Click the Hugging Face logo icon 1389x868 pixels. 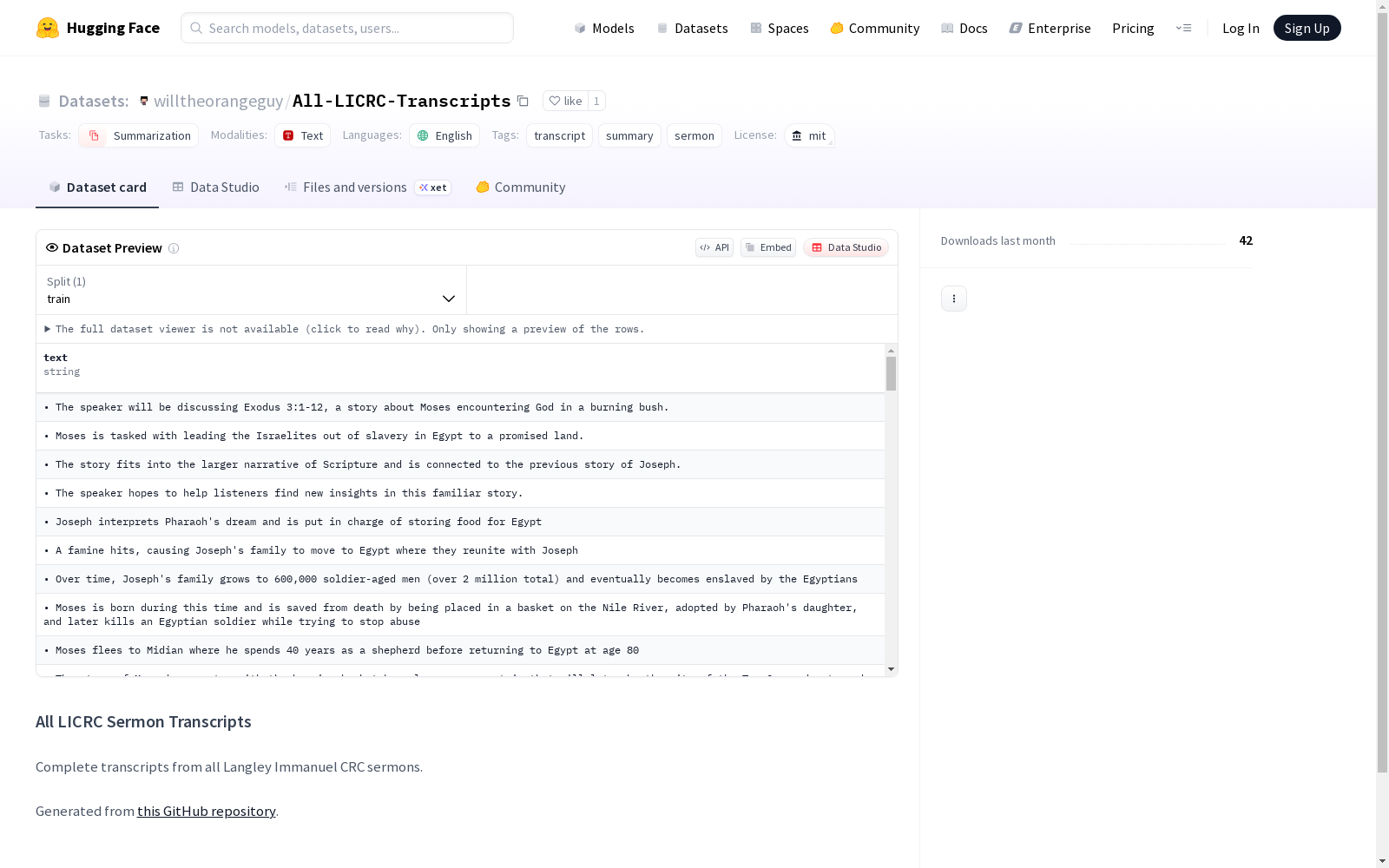[x=48, y=28]
